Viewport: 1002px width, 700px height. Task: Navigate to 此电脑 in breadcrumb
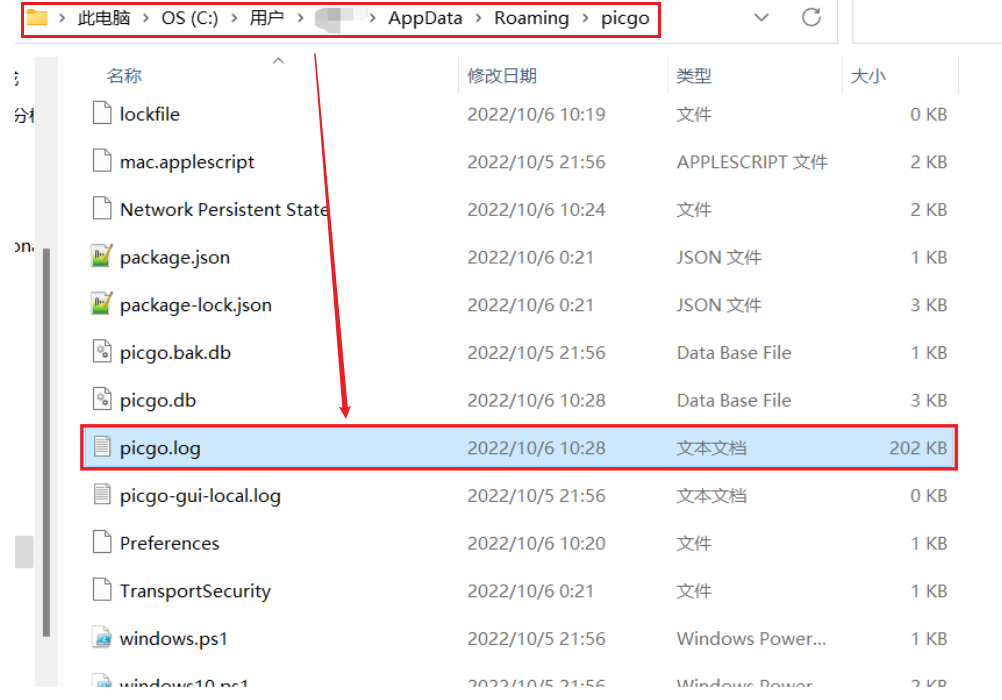104,18
